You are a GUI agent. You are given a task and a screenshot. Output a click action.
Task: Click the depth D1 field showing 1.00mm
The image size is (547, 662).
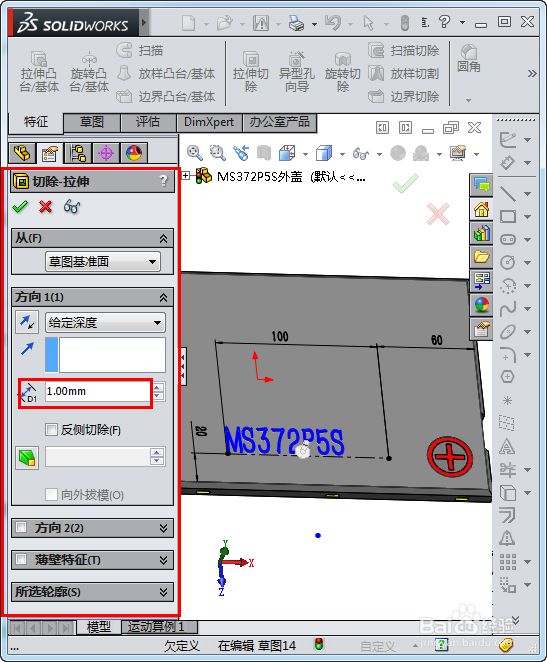[98, 391]
